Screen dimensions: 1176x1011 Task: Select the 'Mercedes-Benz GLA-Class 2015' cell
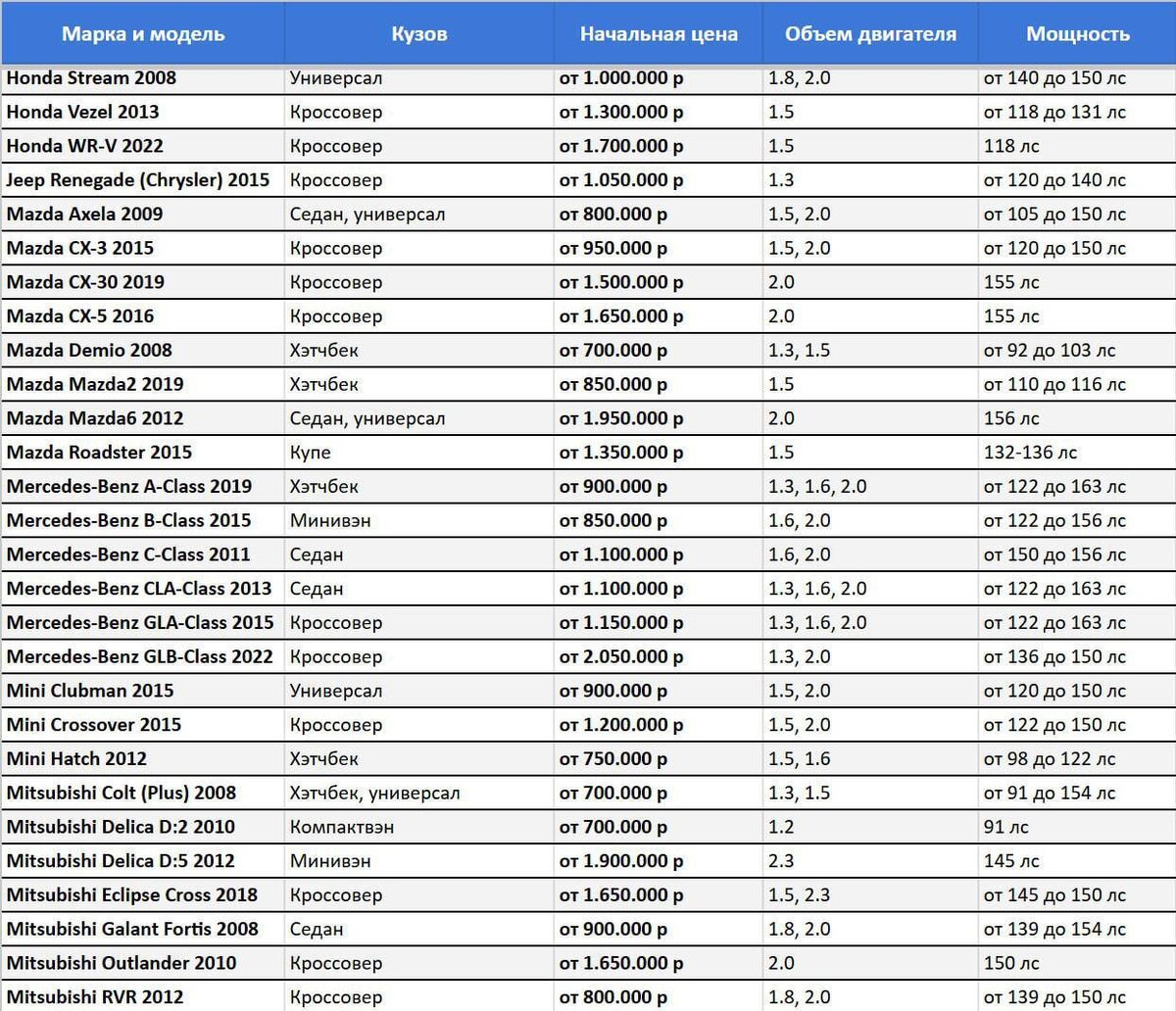click(x=143, y=622)
